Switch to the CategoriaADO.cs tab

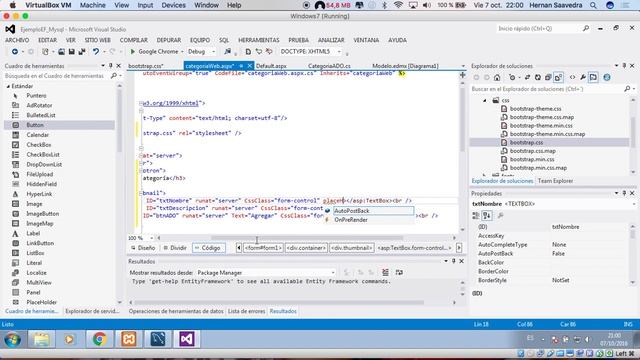click(329, 66)
